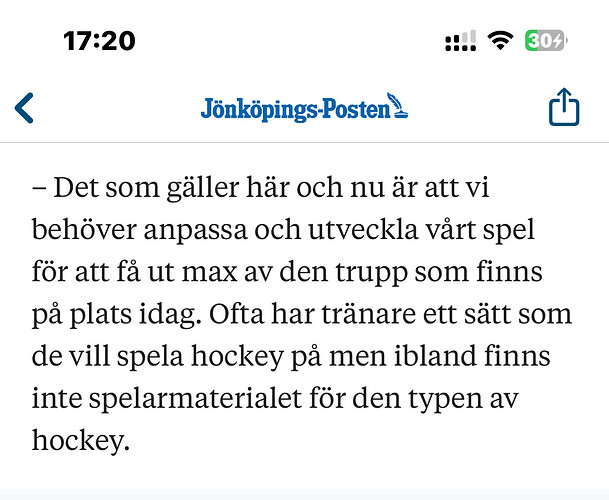
Task: Tap the divider line below the header
Action: (304, 143)
